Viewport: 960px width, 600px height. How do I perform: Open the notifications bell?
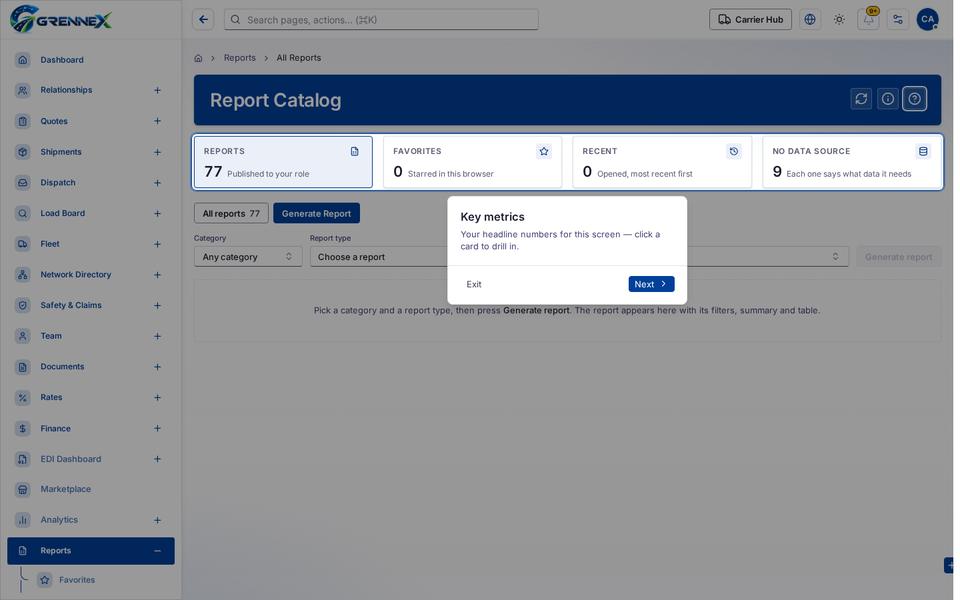click(868, 20)
